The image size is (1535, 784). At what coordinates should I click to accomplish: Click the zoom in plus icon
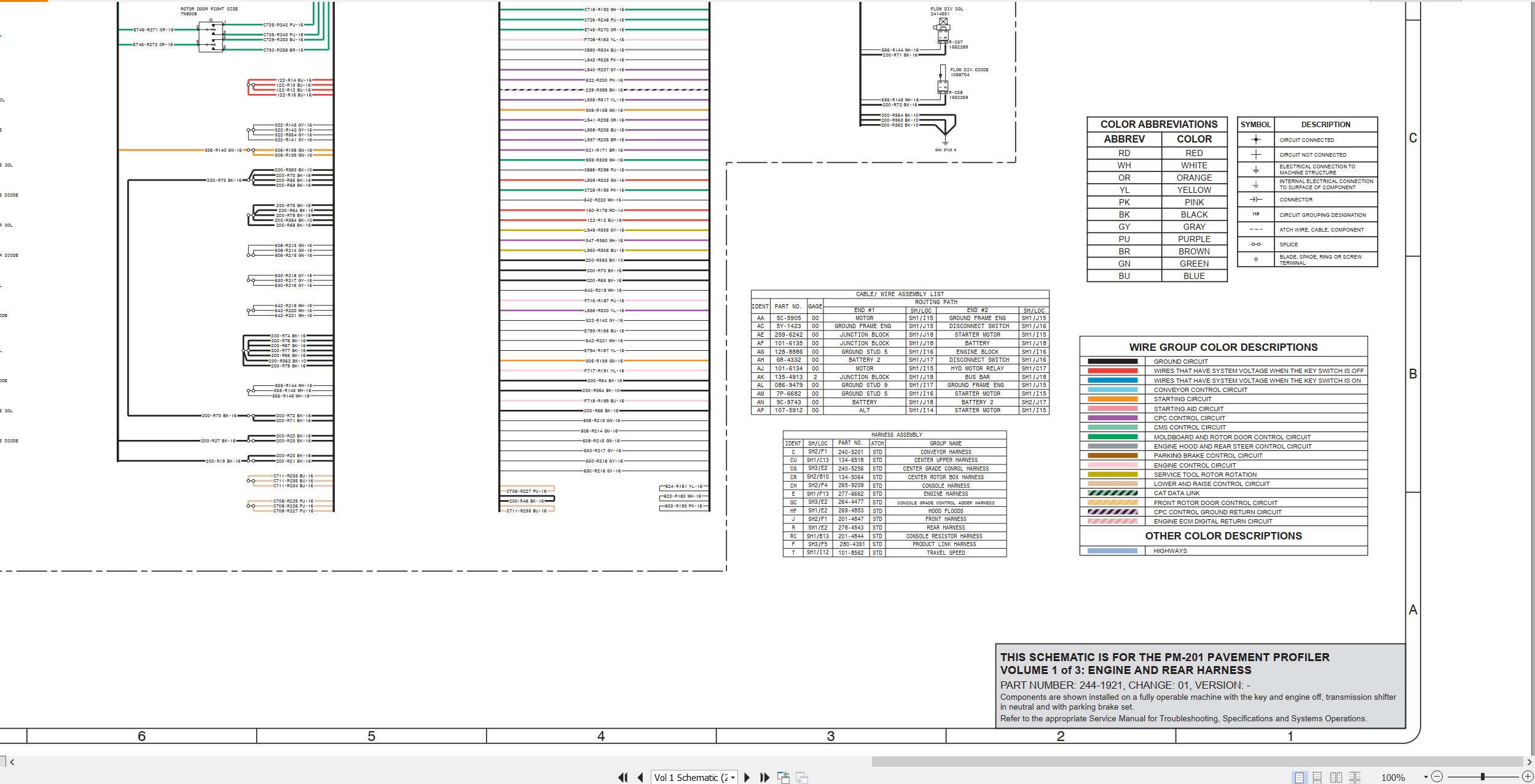click(1527, 777)
